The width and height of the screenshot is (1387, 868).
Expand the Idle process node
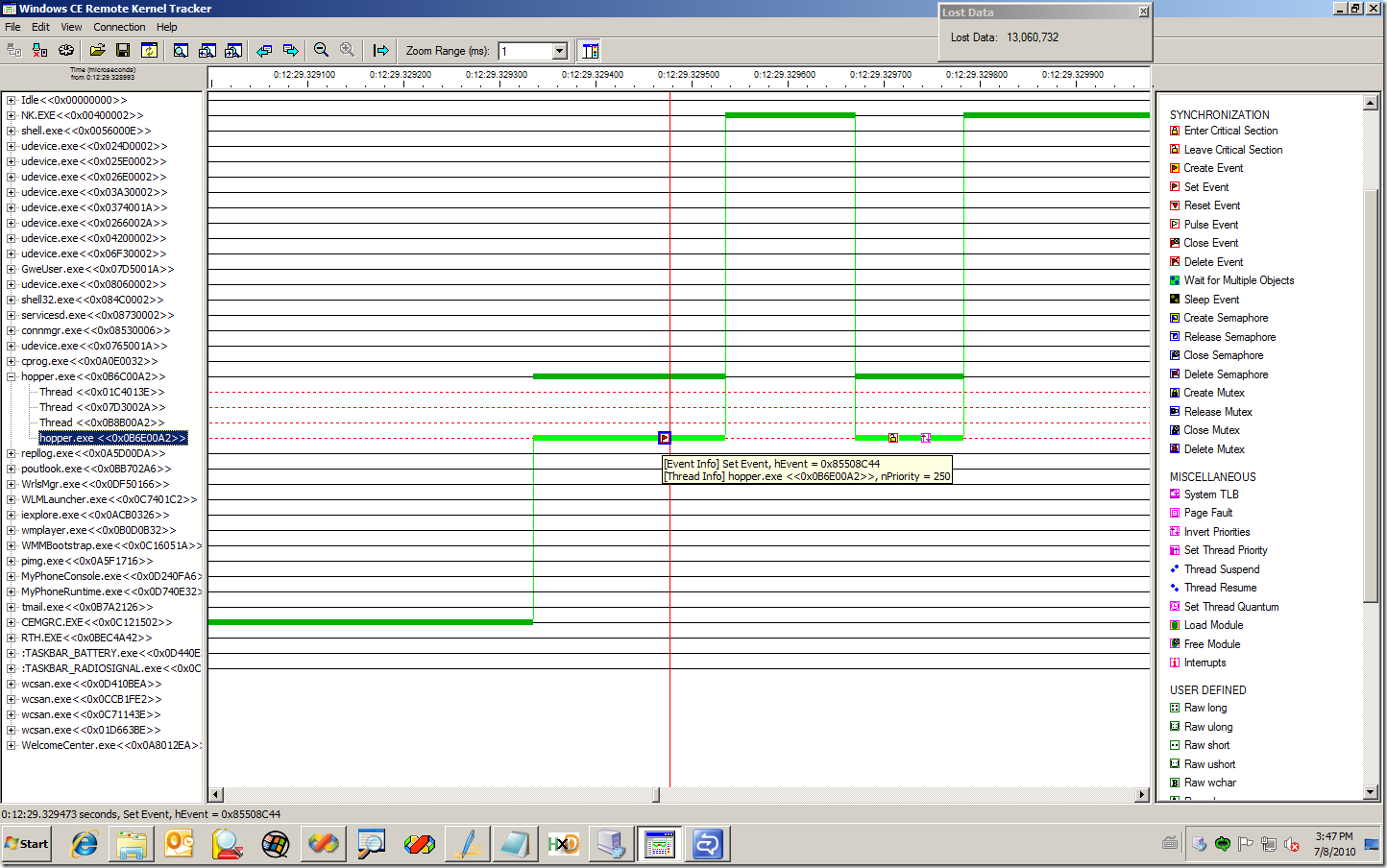pyautogui.click(x=11, y=100)
